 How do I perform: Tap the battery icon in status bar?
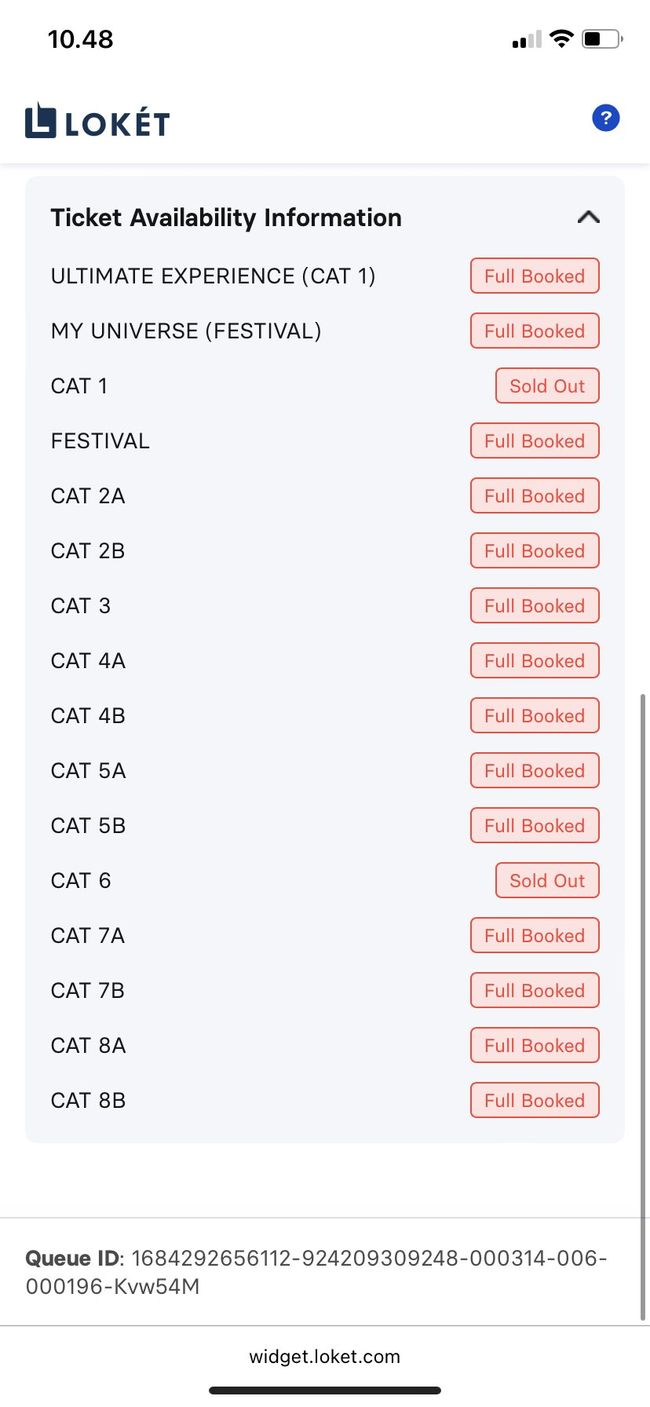602,40
